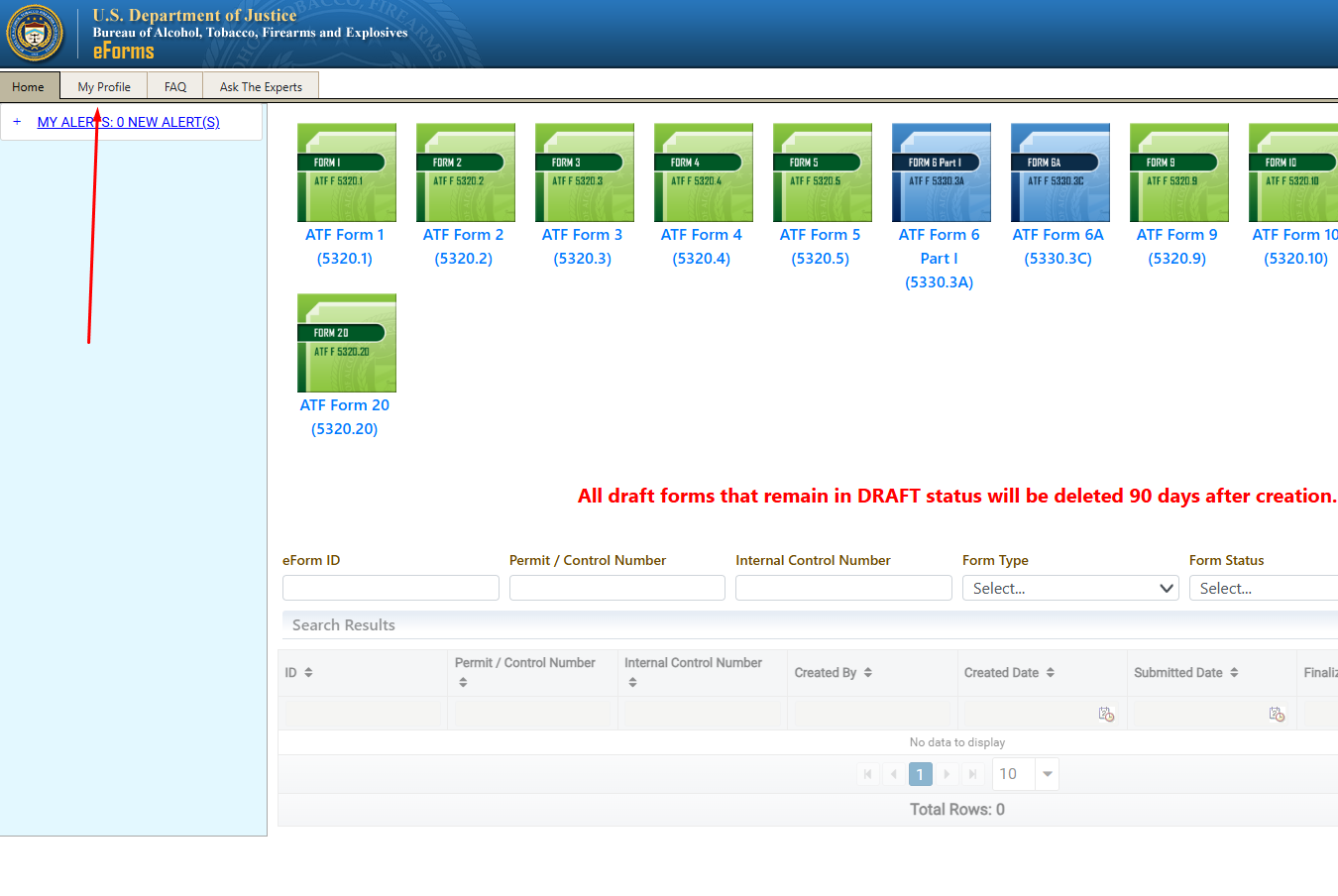
Task: Click the eForm ID input field
Action: pos(390,589)
